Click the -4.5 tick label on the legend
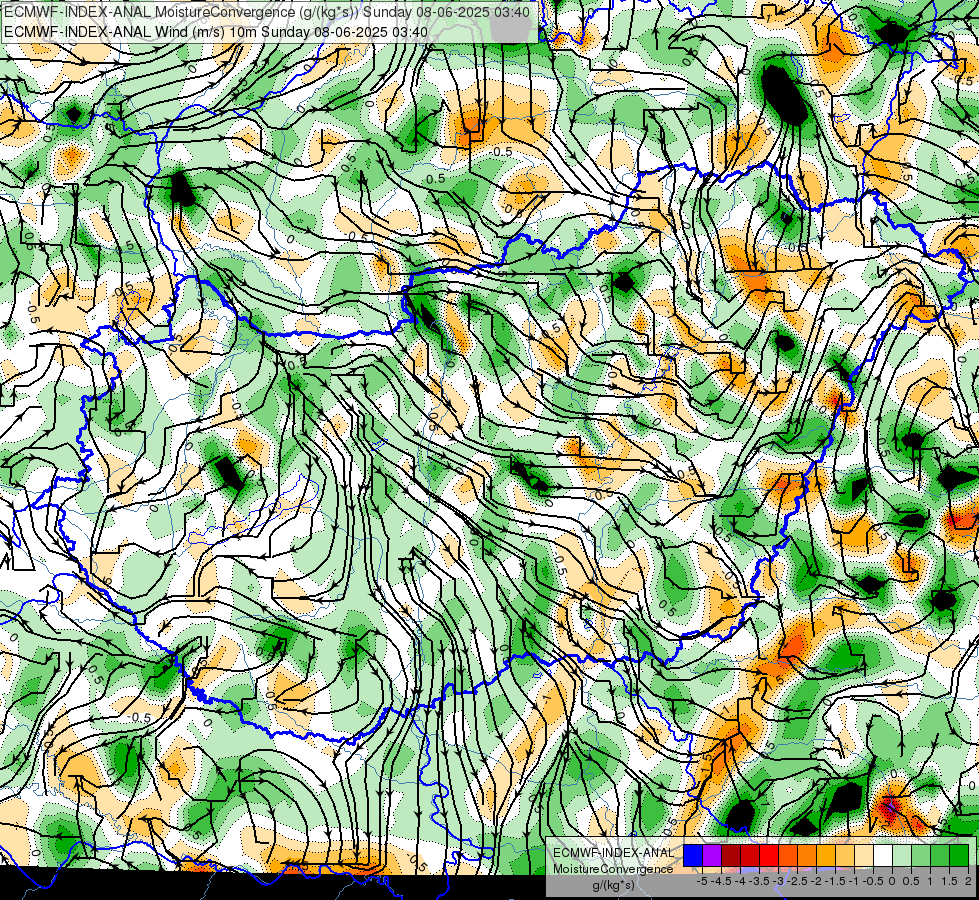This screenshot has height=900, width=979. point(722,881)
